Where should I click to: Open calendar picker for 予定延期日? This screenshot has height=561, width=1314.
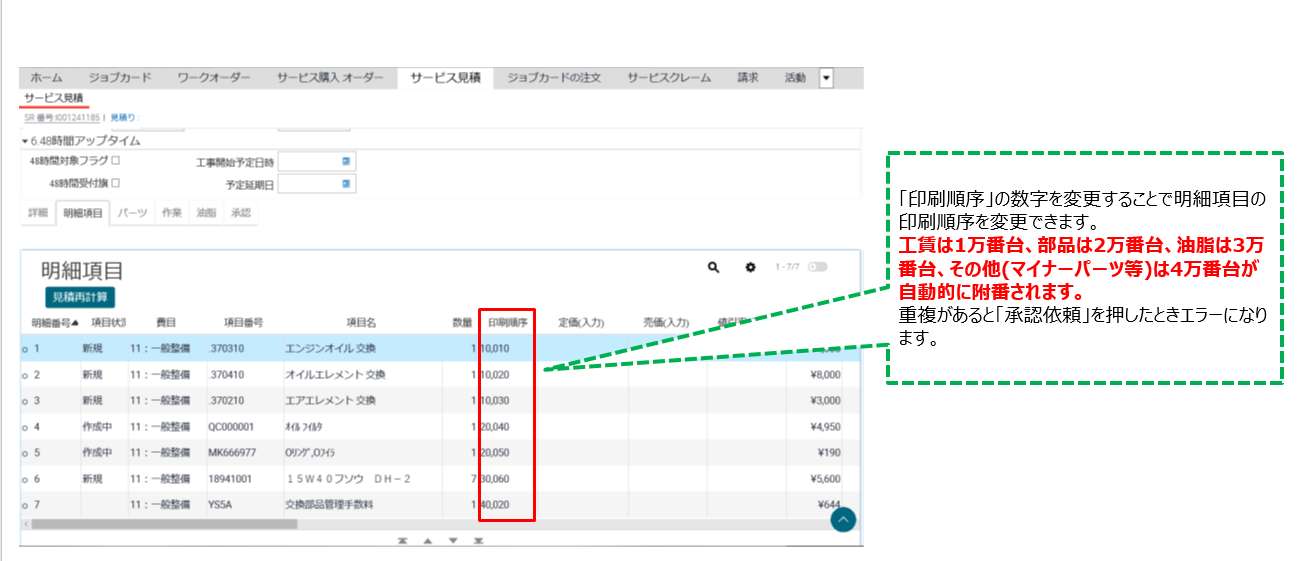point(346,184)
